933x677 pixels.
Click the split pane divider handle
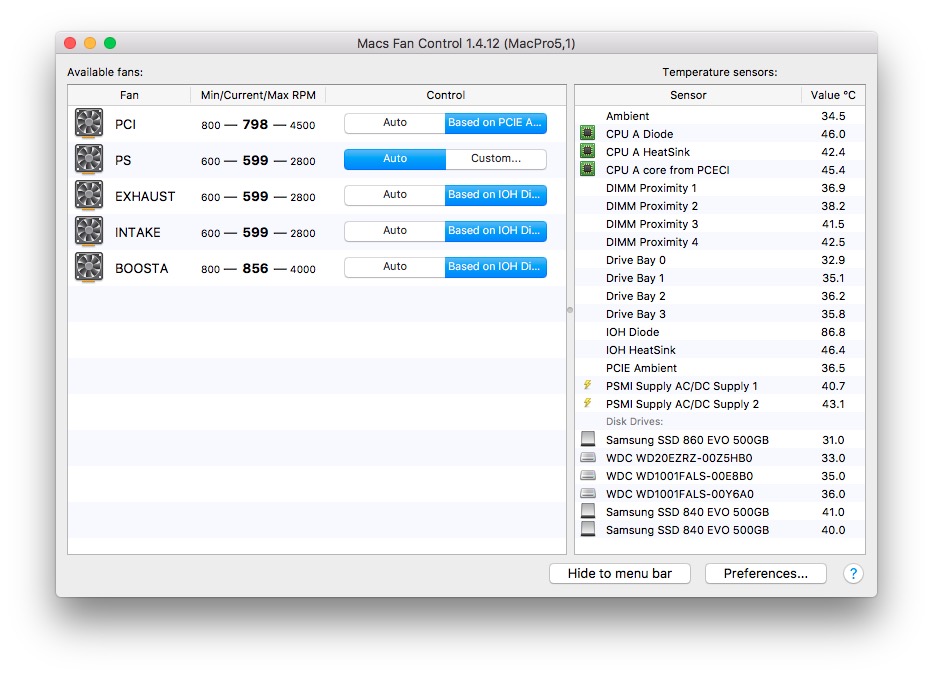click(x=570, y=310)
